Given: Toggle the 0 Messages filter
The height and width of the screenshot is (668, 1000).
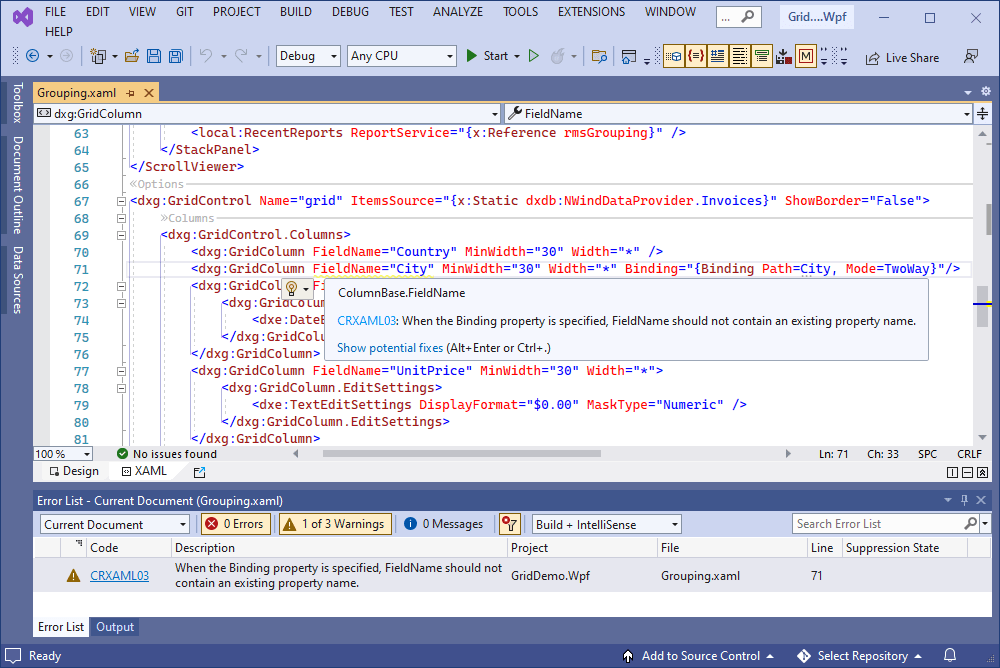Looking at the screenshot, I should (444, 523).
